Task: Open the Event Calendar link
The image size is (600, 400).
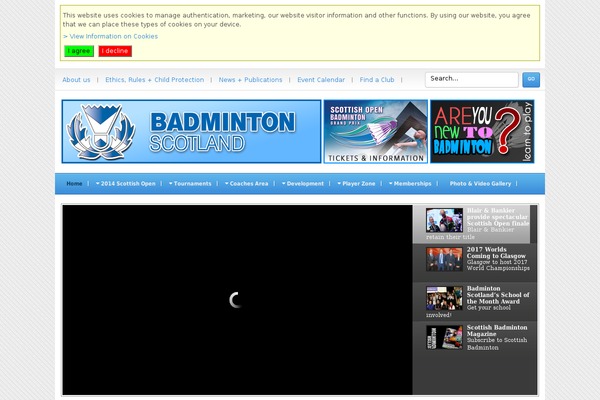Action: (321, 80)
